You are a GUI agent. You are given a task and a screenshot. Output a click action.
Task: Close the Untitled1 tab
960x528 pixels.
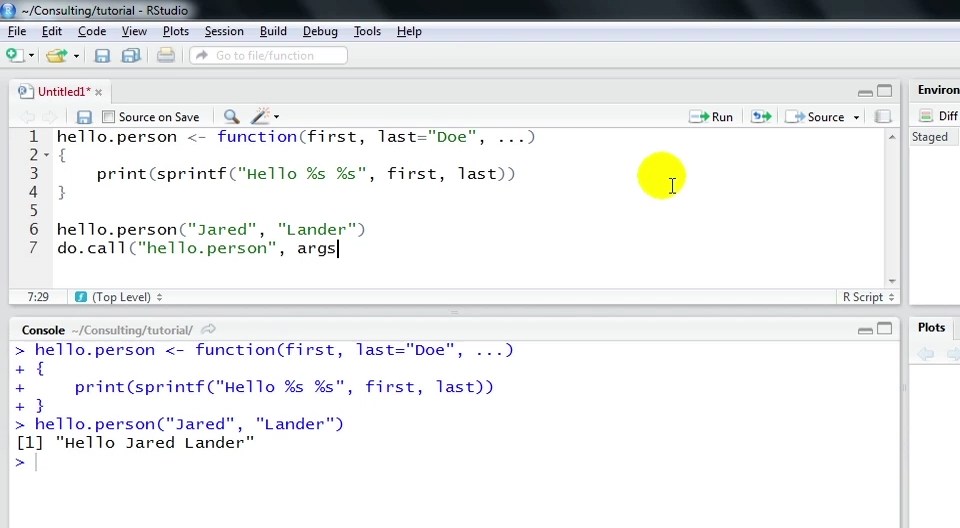point(99,92)
